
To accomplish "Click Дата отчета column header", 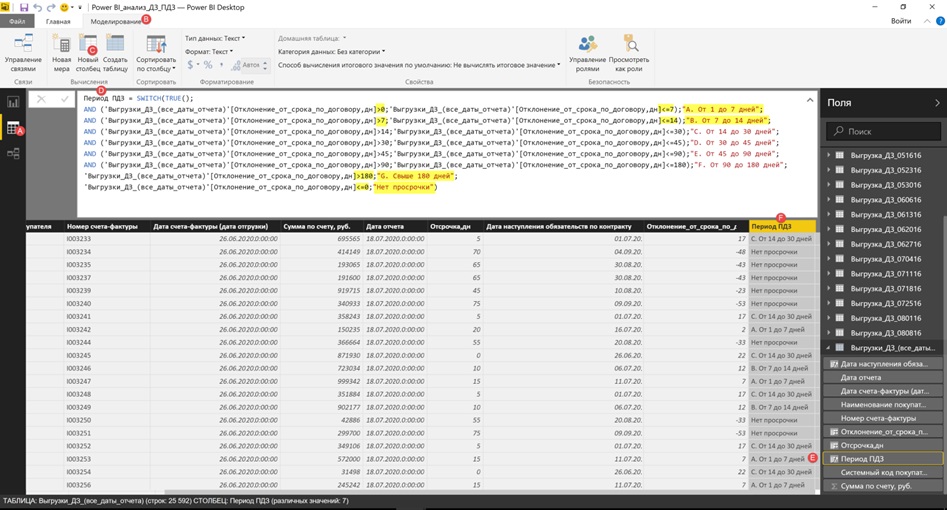I will tap(394, 227).
